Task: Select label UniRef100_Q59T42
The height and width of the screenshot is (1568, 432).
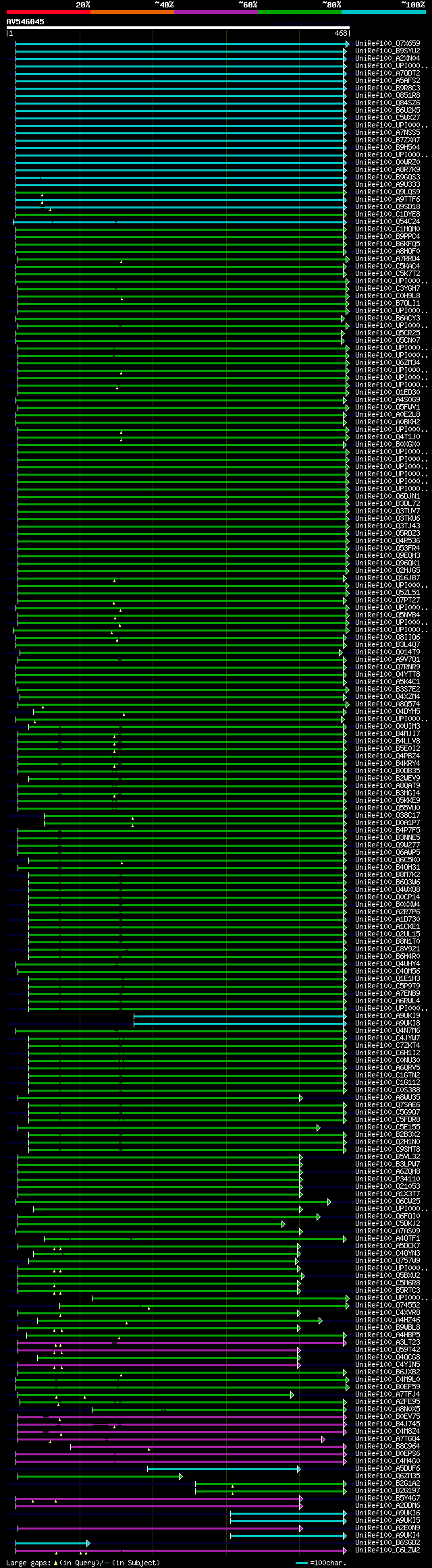Action: 387,1350
